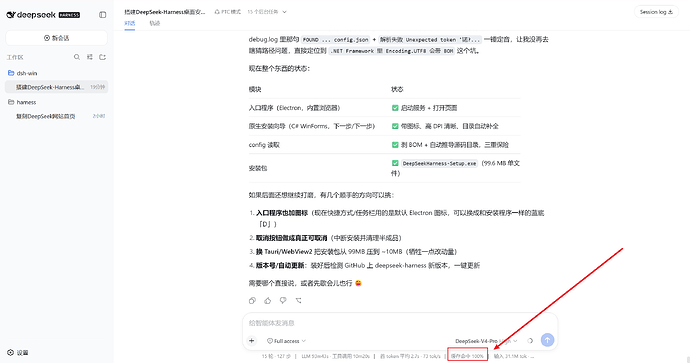Viewport: 690px width, 363px height.
Task: Click the Session log button
Action: pos(656,12)
